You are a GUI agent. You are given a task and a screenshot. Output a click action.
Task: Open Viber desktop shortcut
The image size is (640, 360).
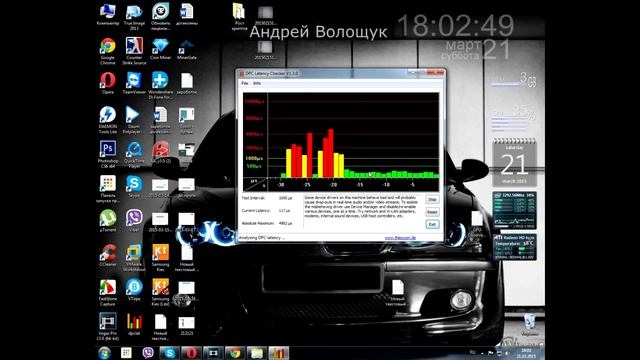134,221
